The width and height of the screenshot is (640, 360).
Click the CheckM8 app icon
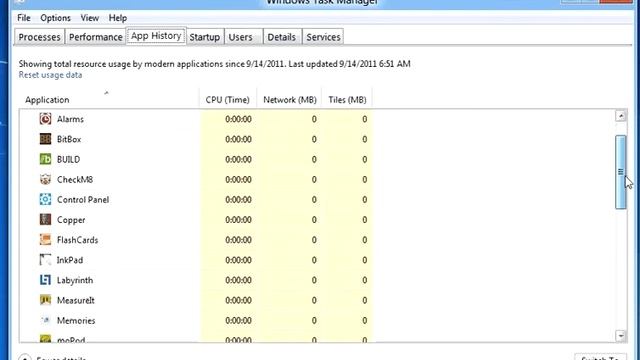click(45, 179)
